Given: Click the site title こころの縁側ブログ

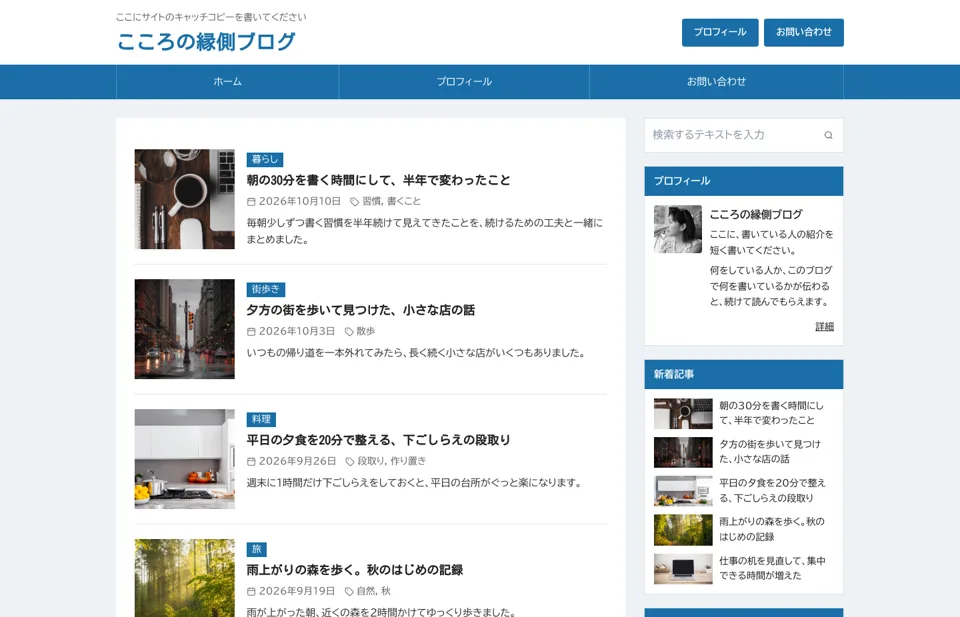Looking at the screenshot, I should coord(206,42).
